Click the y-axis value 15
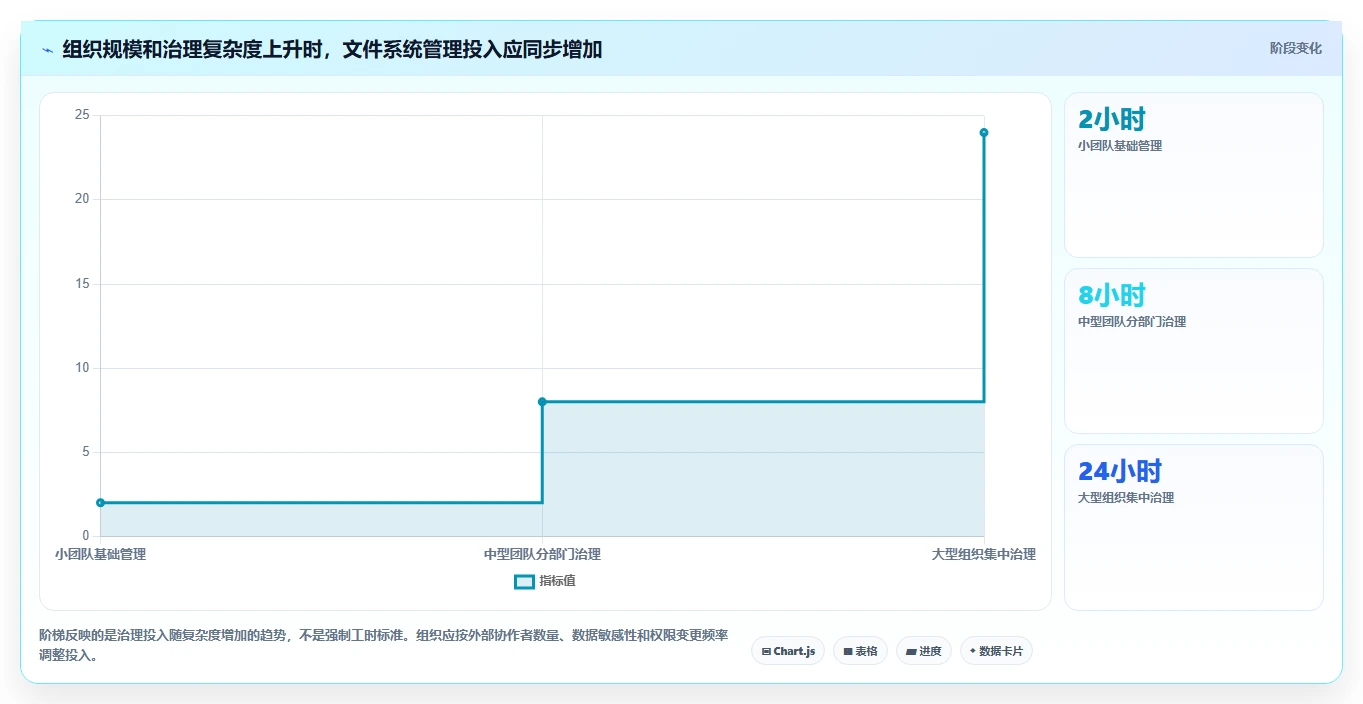The height and width of the screenshot is (704, 1363). [82, 284]
